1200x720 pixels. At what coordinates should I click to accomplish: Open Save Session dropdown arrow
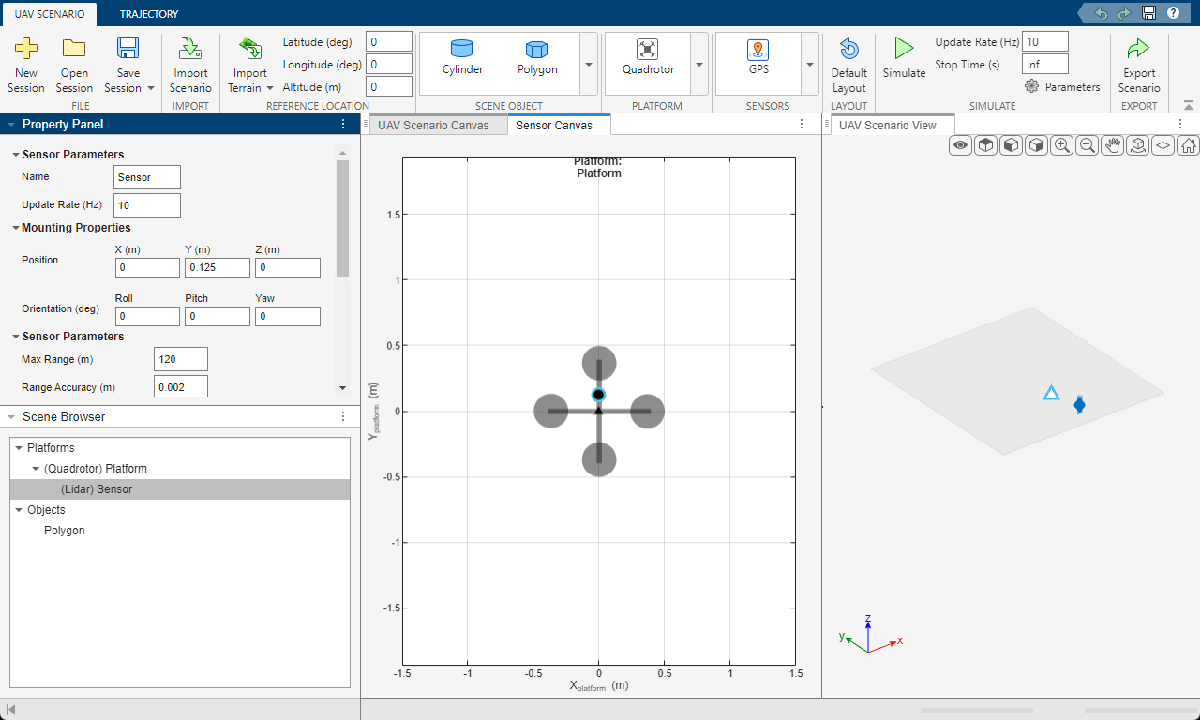(150, 88)
